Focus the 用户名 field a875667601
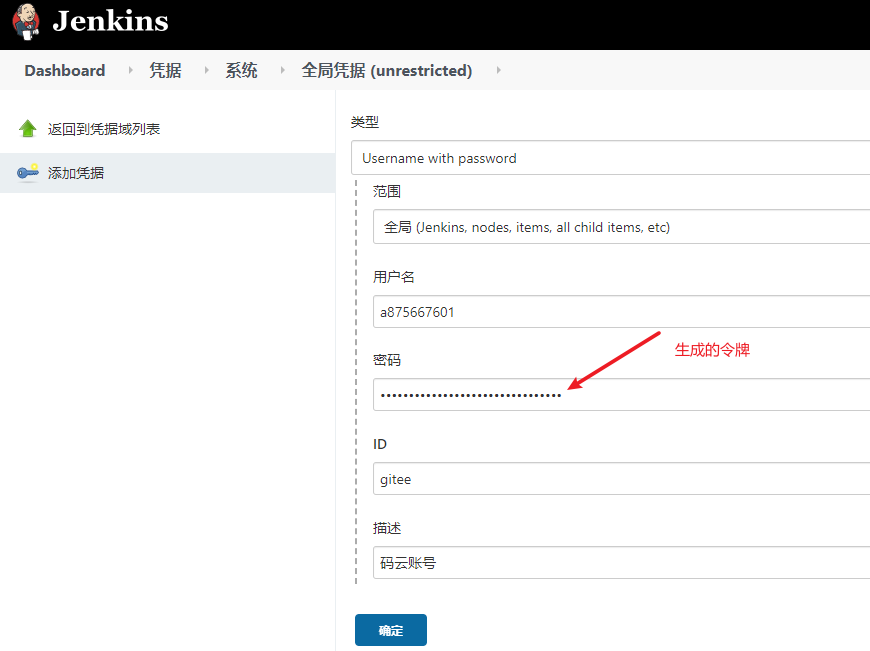The width and height of the screenshot is (870, 651). tap(621, 312)
